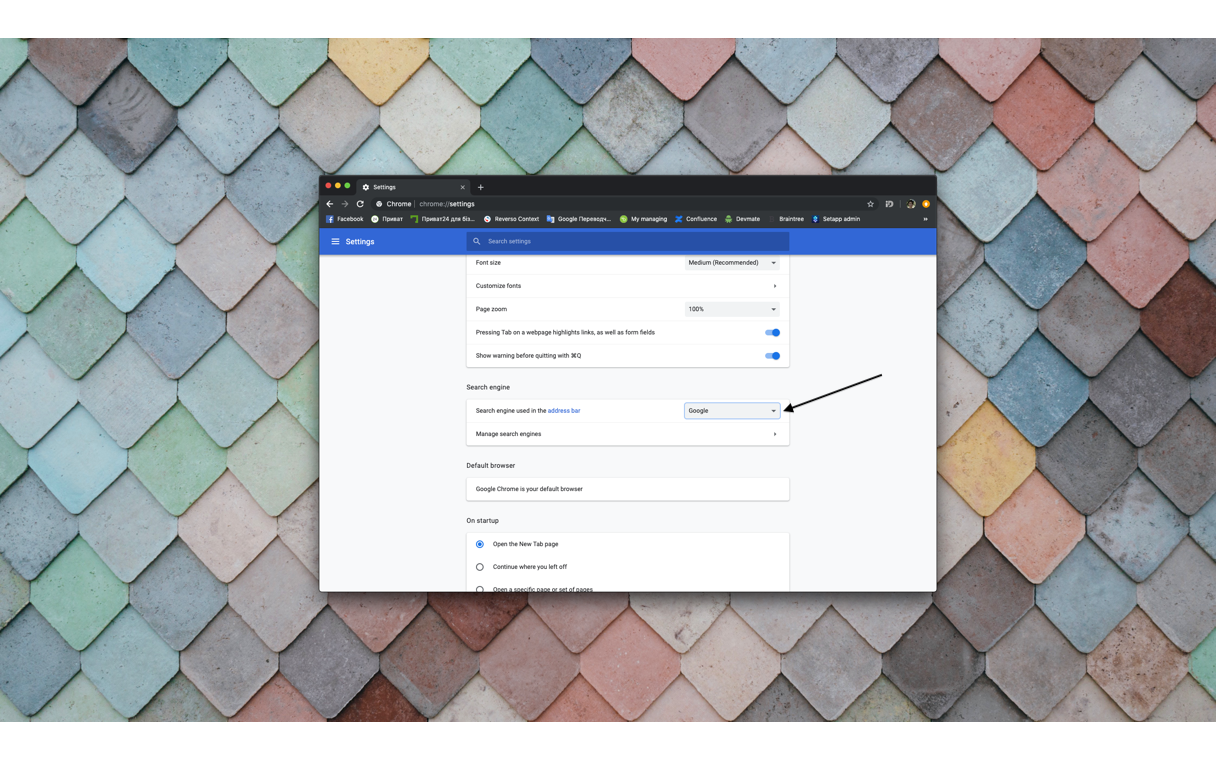Viewport: 1216px width, 760px height.
Task: Select Continue where you left off
Action: pos(480,567)
